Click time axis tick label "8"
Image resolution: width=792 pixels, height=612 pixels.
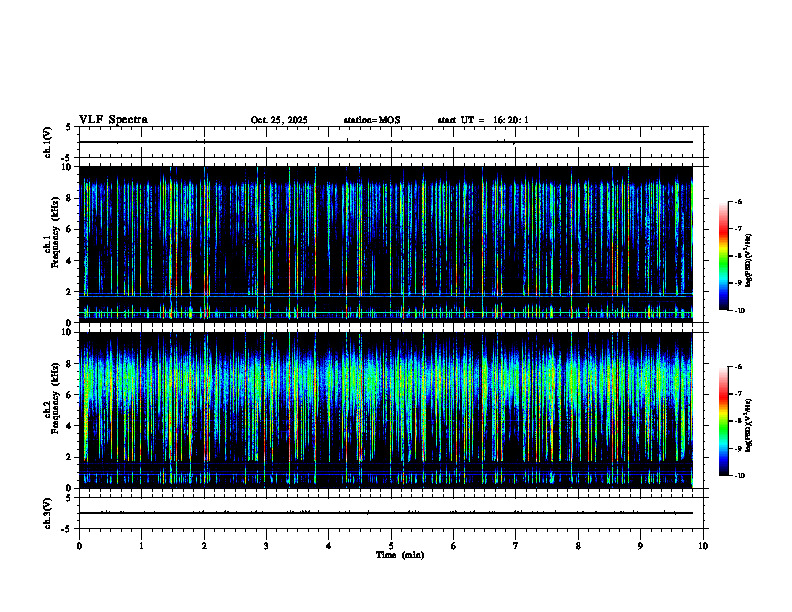click(578, 546)
